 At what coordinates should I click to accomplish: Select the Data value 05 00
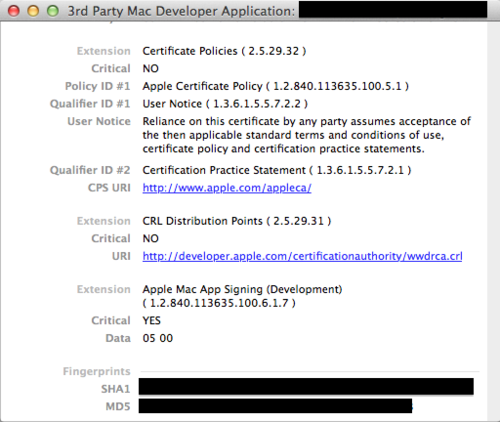[x=158, y=338]
